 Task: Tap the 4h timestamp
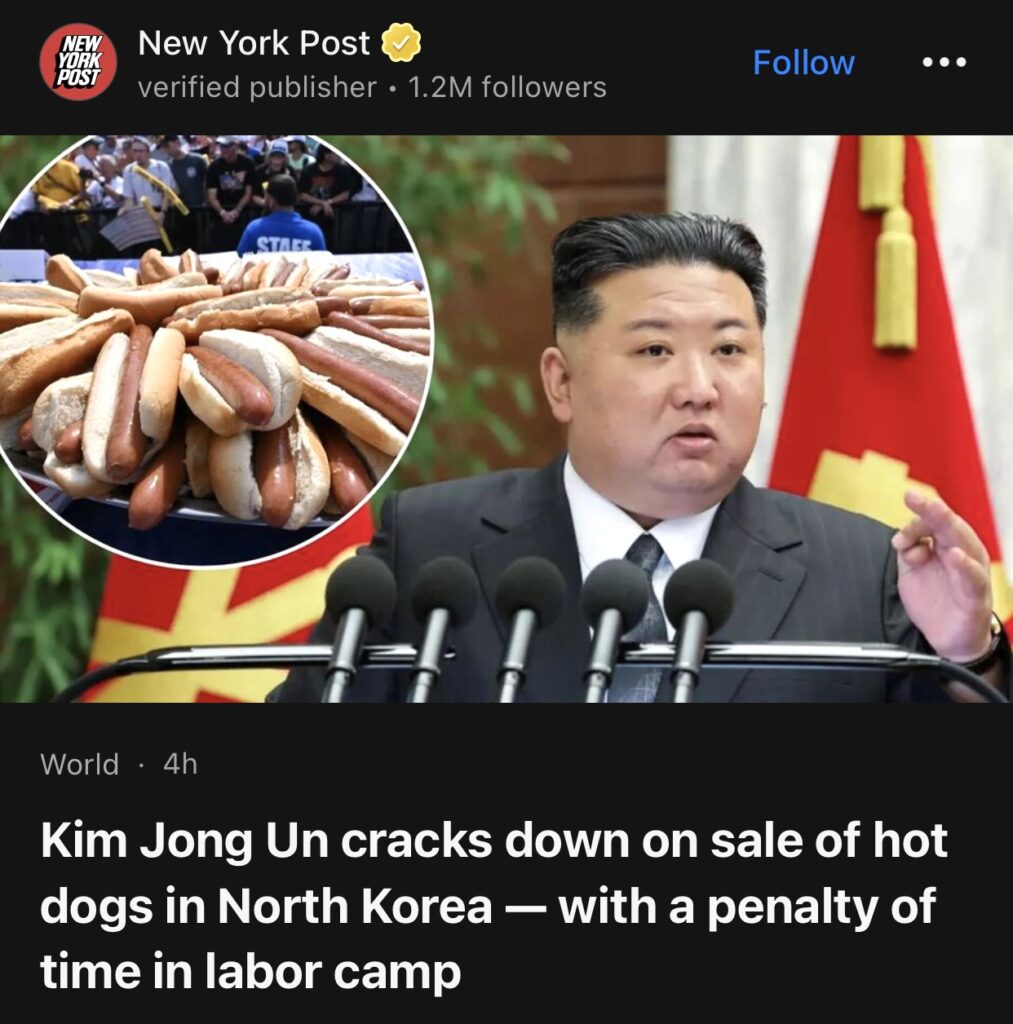[180, 764]
